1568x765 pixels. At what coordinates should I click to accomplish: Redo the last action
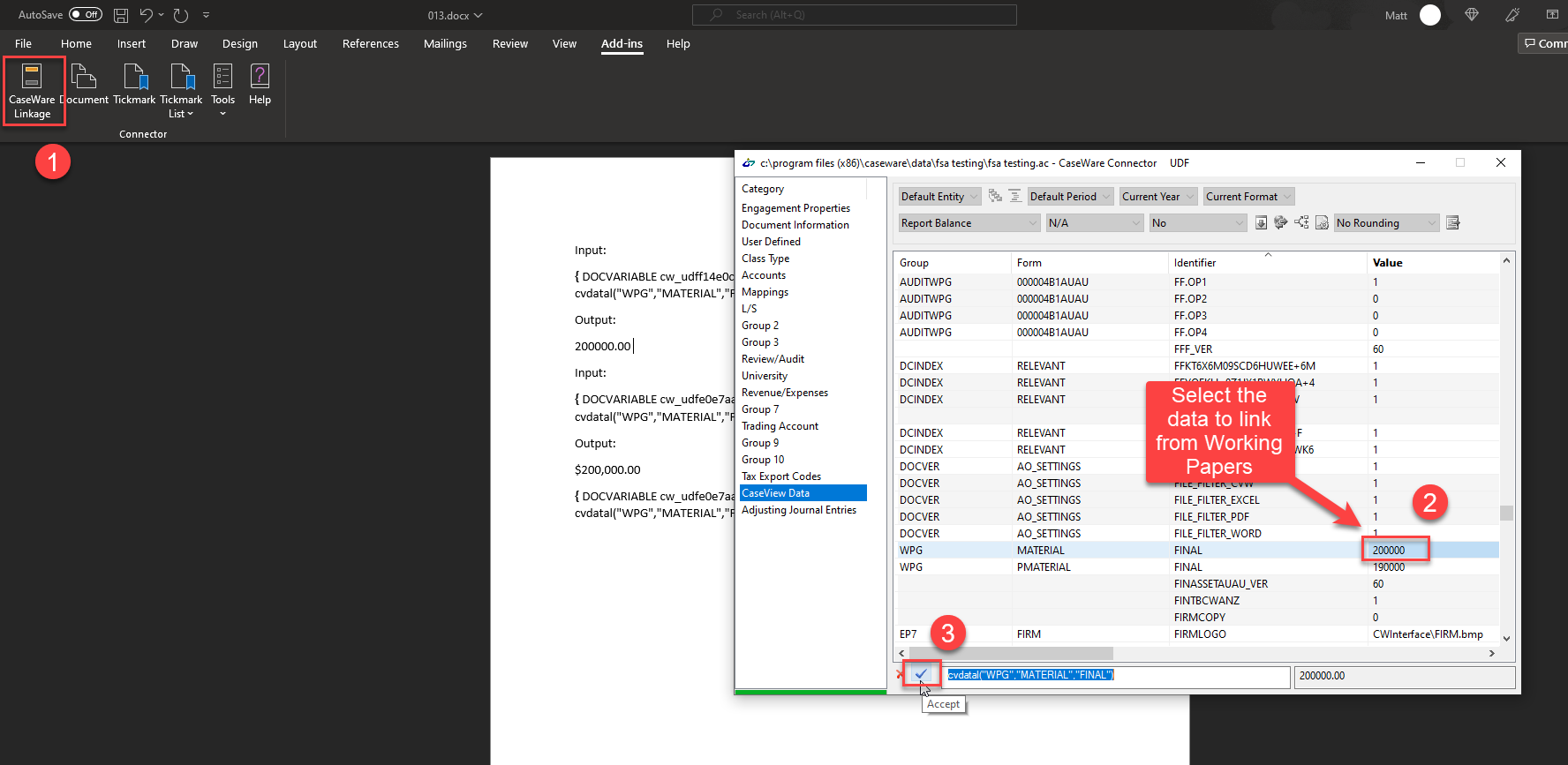tap(181, 15)
